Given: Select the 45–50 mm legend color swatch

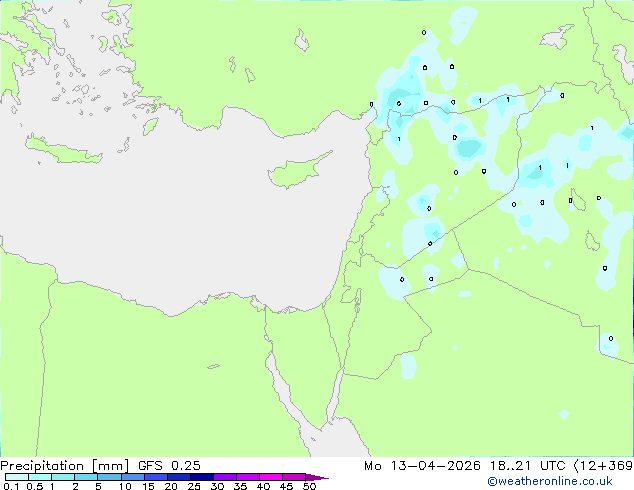Looking at the screenshot, I should (x=294, y=477).
